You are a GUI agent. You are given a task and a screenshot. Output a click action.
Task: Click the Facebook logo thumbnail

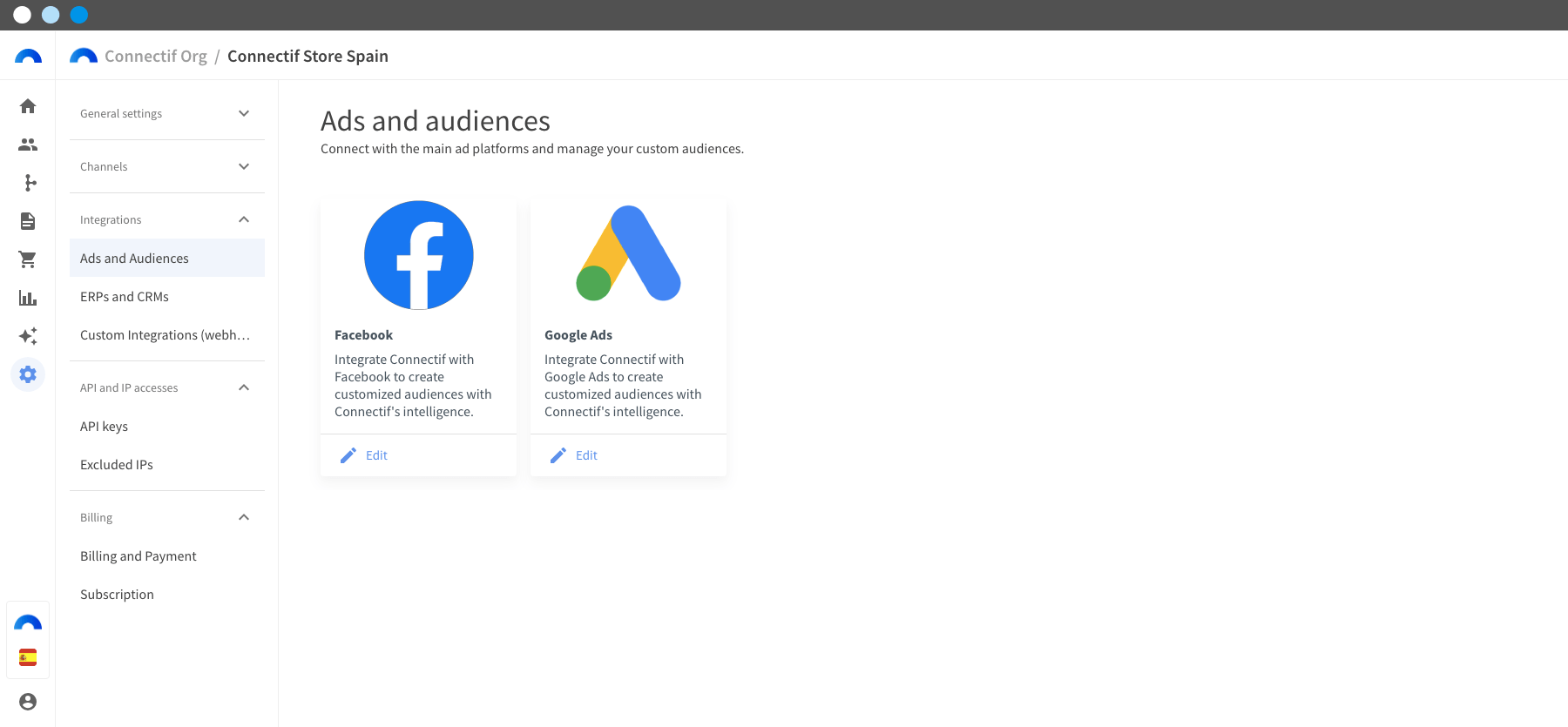coord(419,255)
